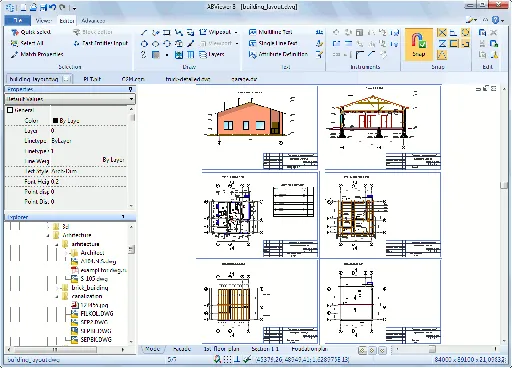Toggle the triangle snap mode icon
Screen dimensions: 512x368
(442, 55)
